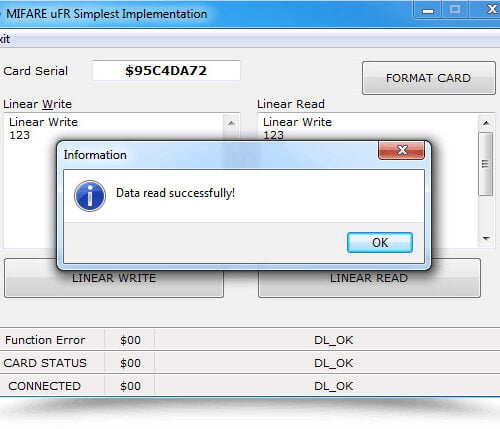Close the Information dialog with X
500x429 pixels.
[x=402, y=150]
